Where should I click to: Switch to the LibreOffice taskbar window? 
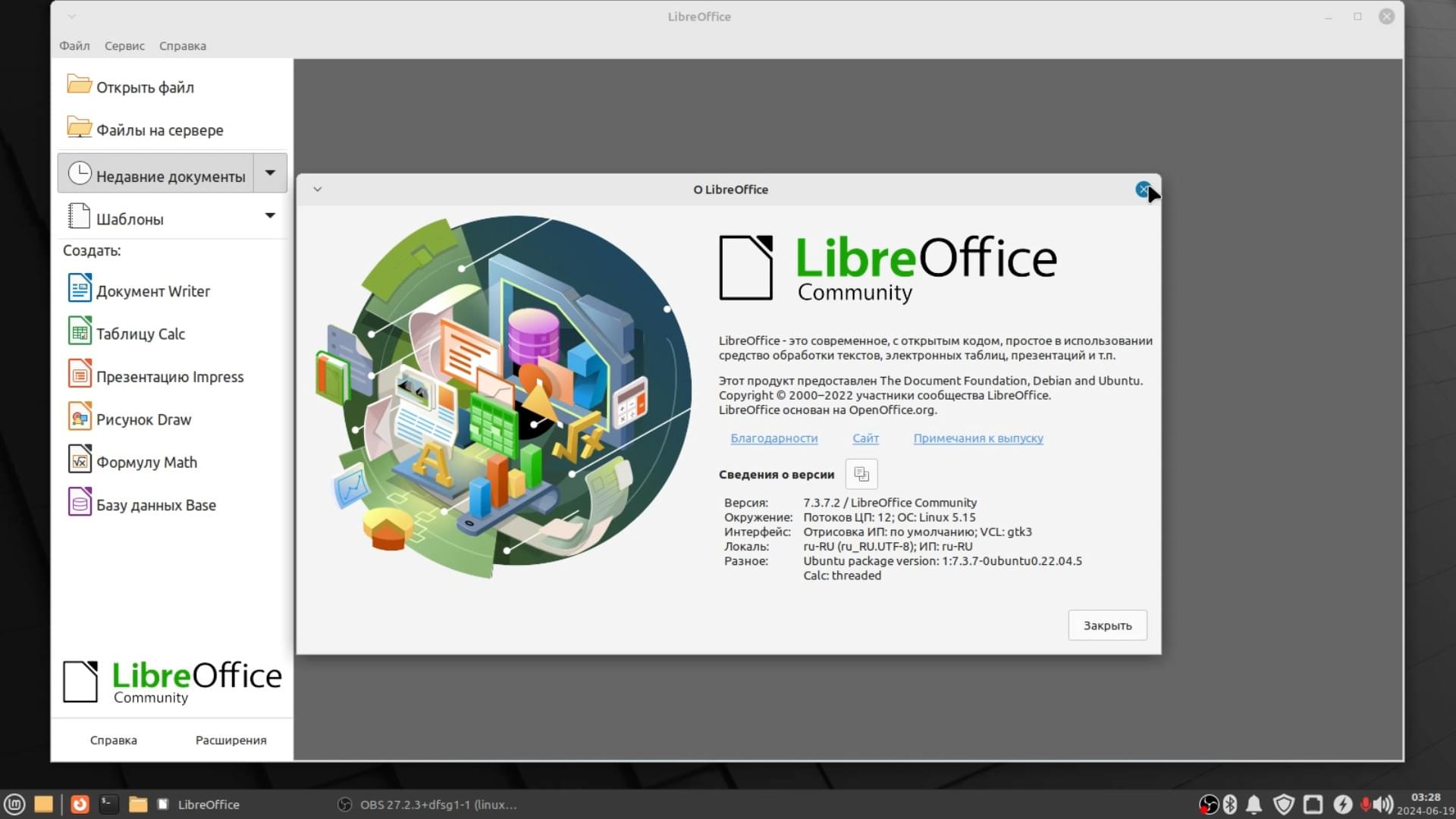[199, 805]
